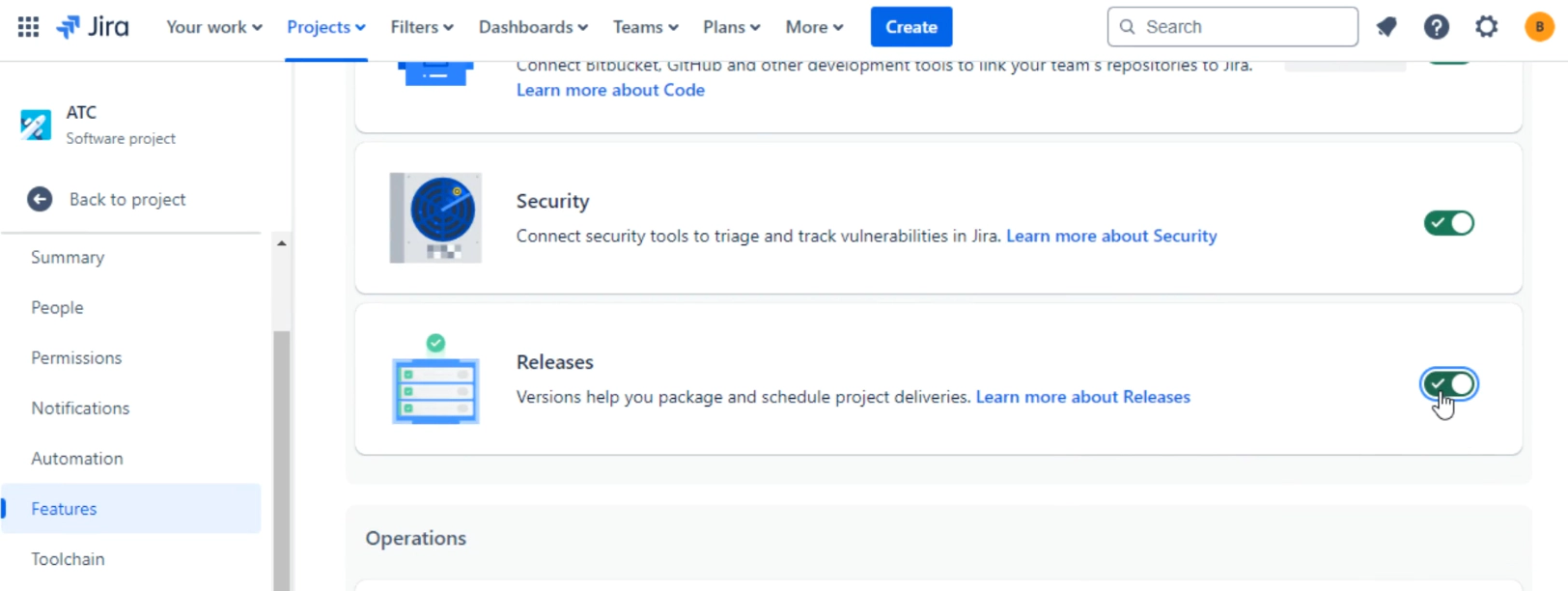This screenshot has width=1568, height=591.
Task: Open the user profile avatar
Action: [x=1539, y=27]
